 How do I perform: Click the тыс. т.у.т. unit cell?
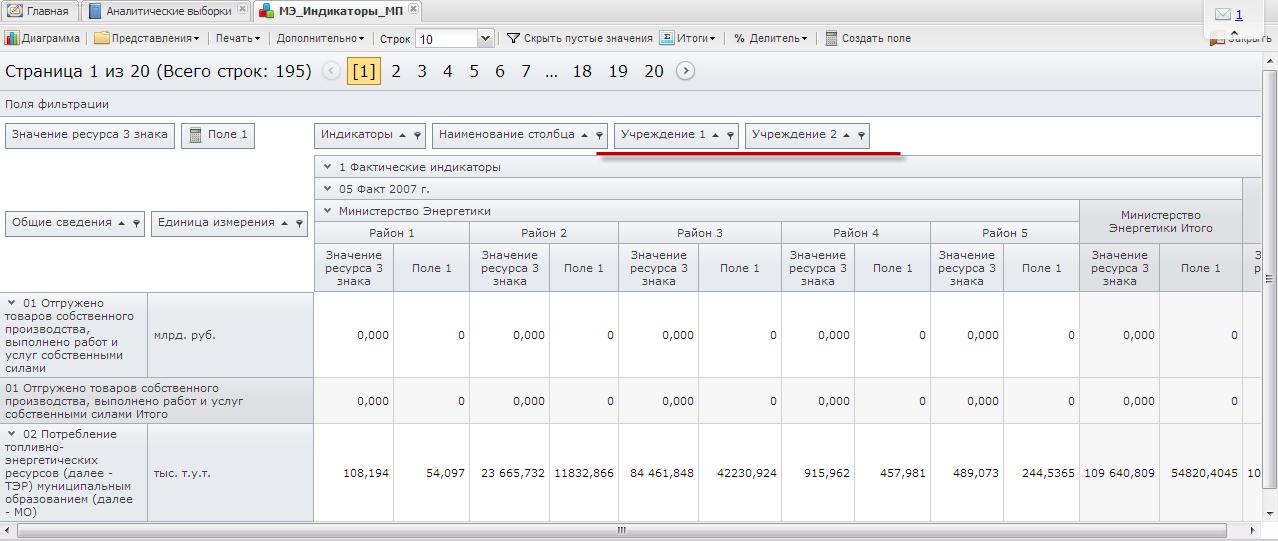tap(230, 473)
